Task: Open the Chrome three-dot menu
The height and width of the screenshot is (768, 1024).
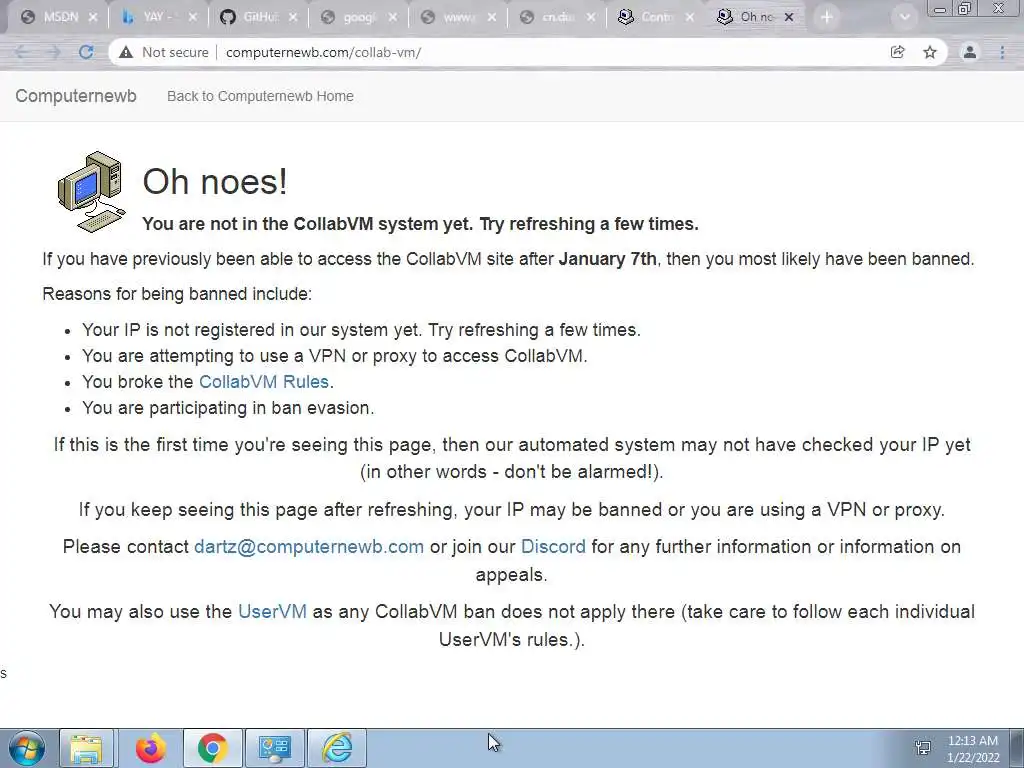Action: 1002,52
